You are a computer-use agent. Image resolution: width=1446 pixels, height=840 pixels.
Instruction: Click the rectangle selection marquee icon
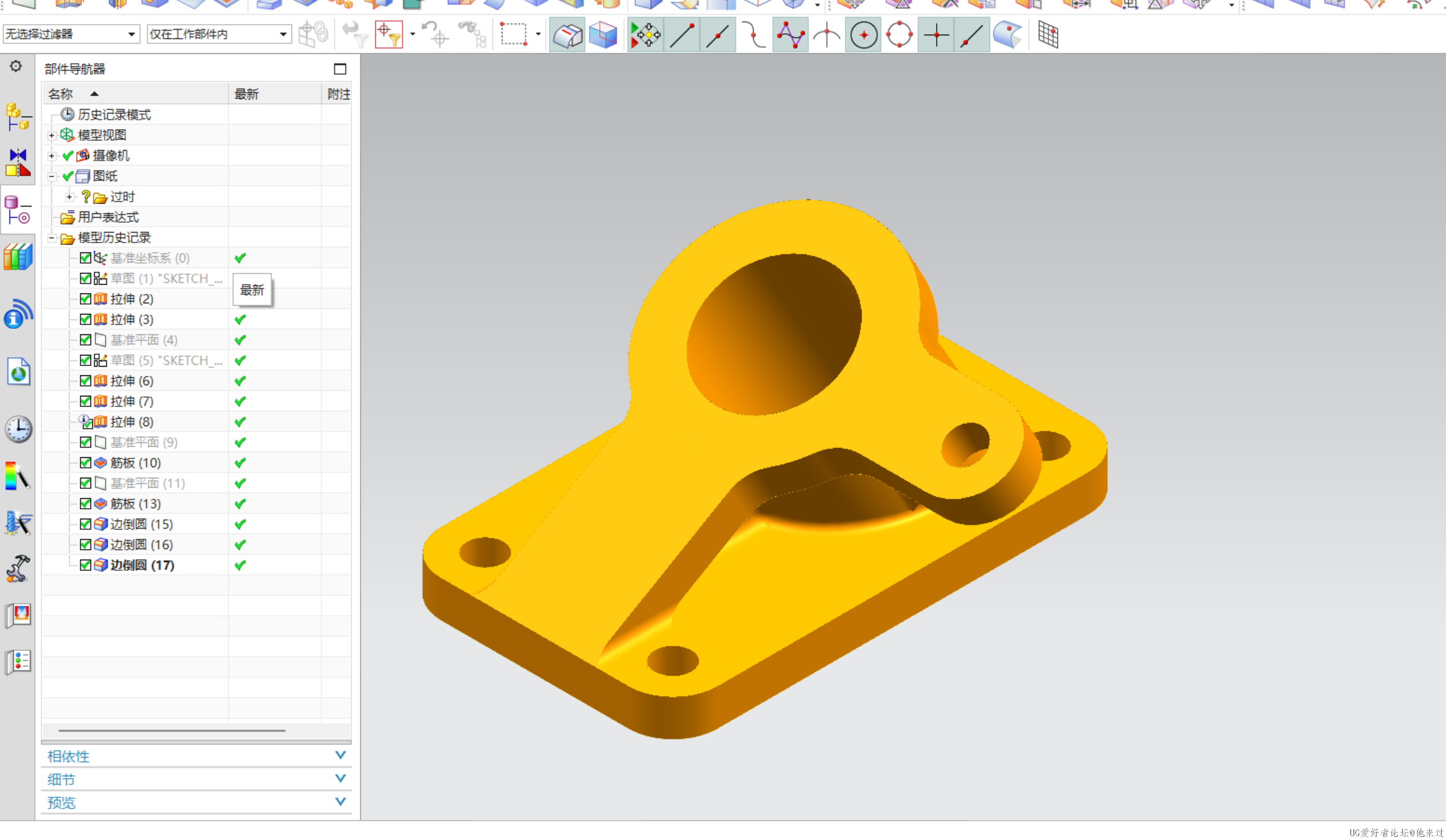click(x=514, y=34)
